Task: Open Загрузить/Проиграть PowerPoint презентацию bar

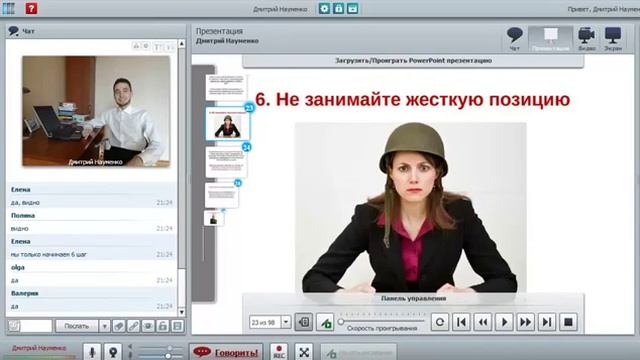Action: click(413, 61)
